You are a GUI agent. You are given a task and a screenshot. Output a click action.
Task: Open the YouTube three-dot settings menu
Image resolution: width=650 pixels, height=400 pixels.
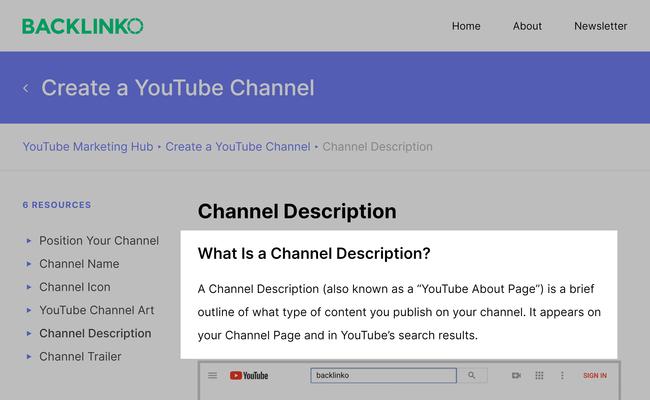pos(562,376)
